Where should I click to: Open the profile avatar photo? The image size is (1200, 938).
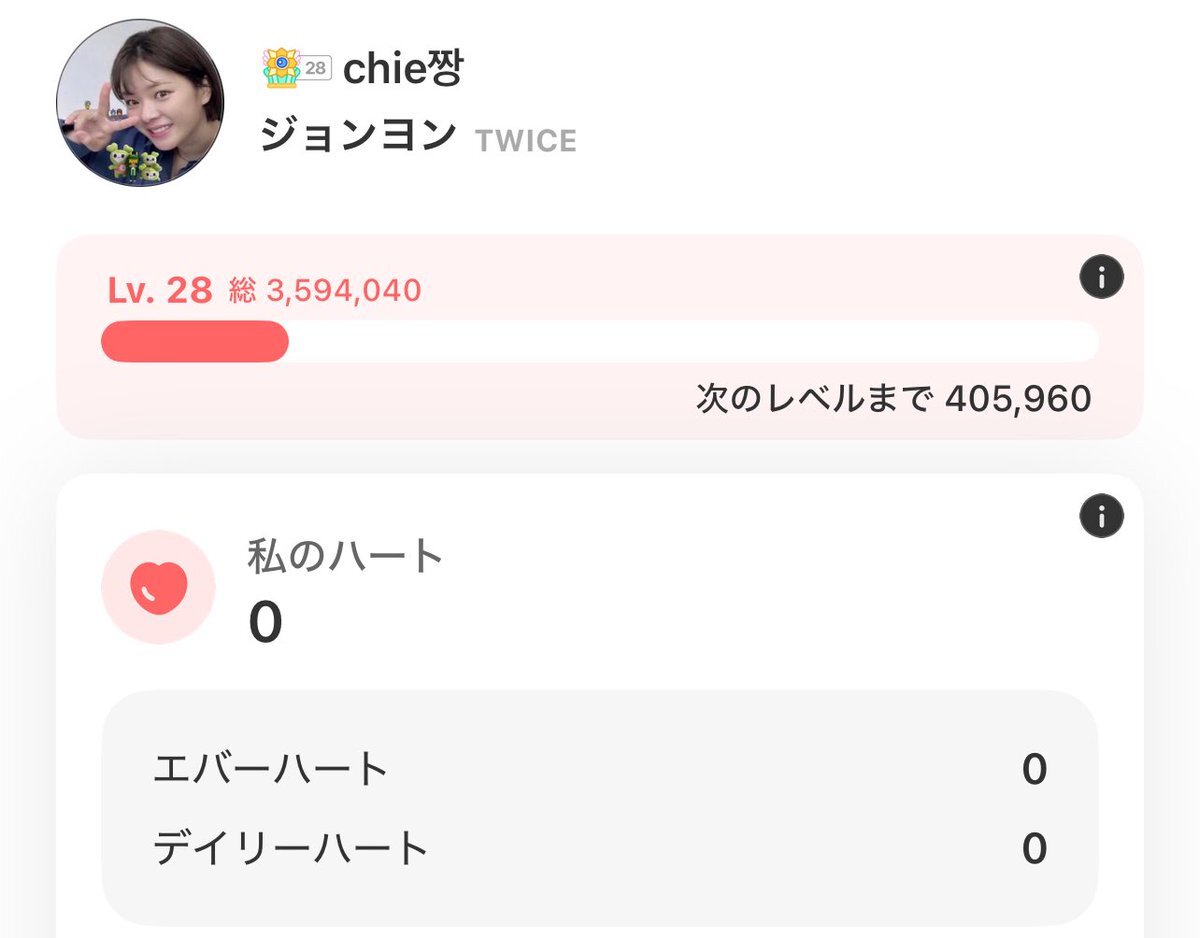(x=140, y=102)
